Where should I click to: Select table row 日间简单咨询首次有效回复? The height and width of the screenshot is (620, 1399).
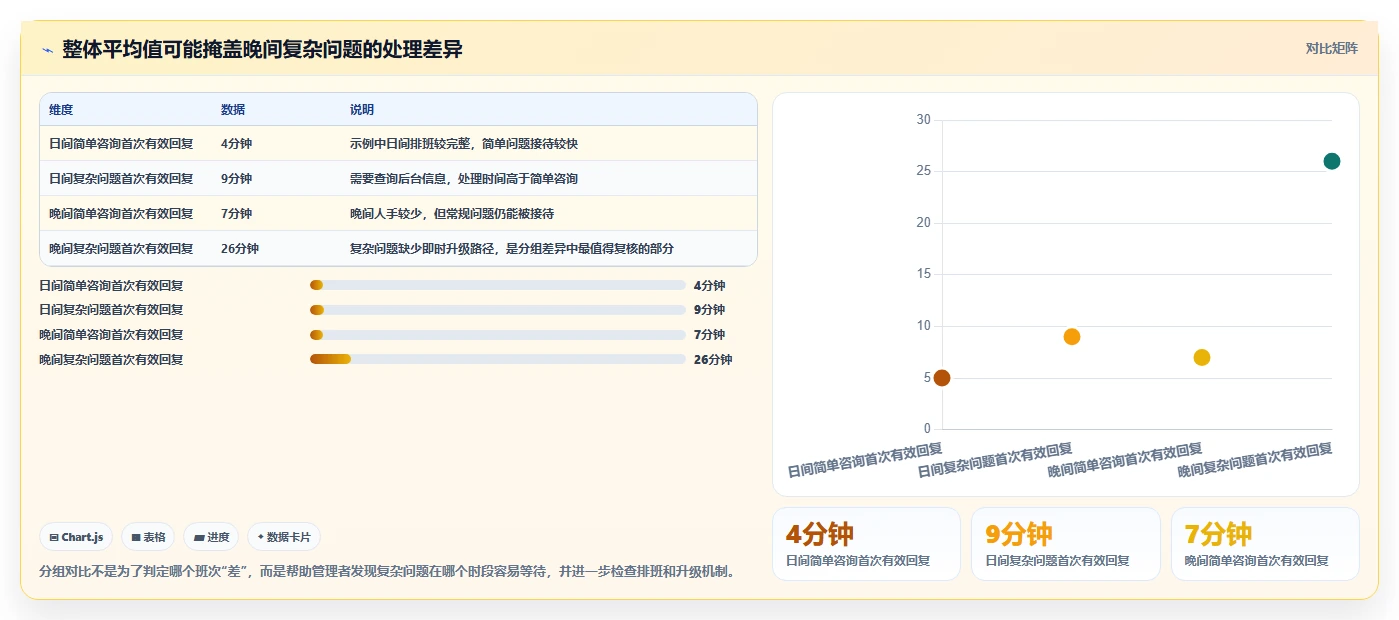point(398,144)
